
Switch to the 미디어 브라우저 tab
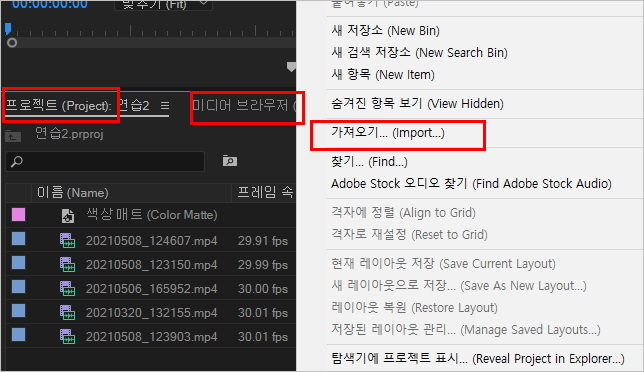(x=244, y=106)
